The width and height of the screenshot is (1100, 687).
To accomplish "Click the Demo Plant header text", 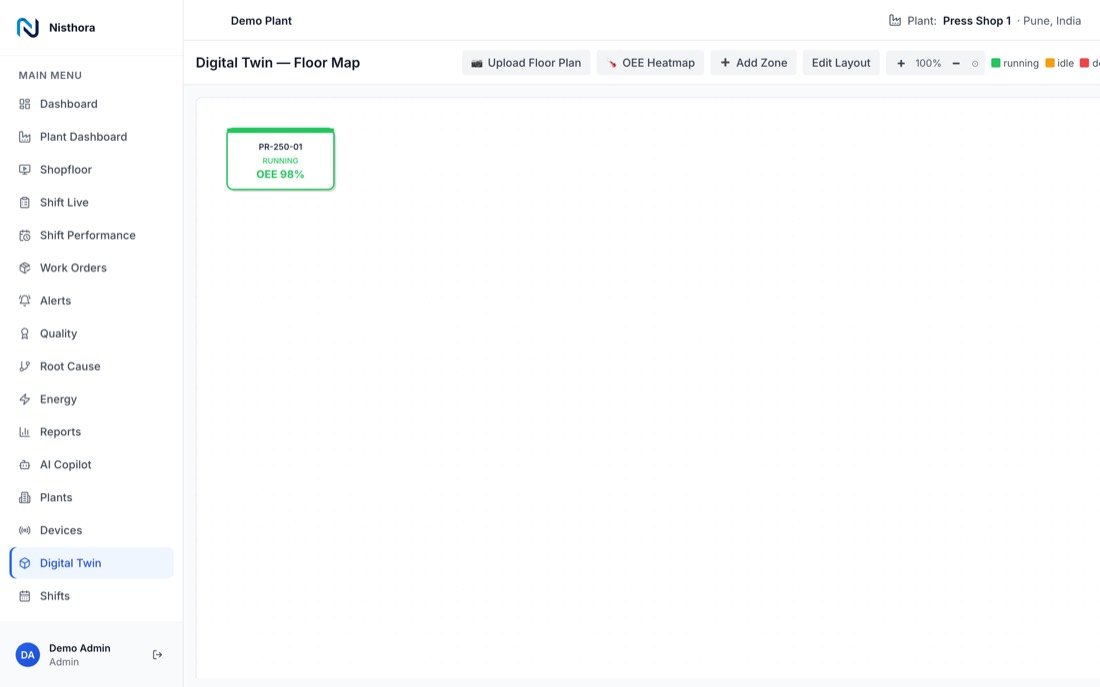I will click(x=261, y=21).
